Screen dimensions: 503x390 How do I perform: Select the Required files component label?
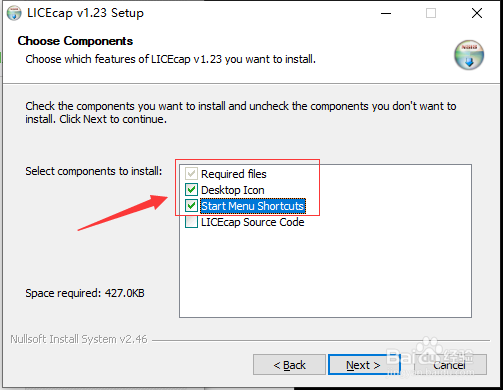234,174
